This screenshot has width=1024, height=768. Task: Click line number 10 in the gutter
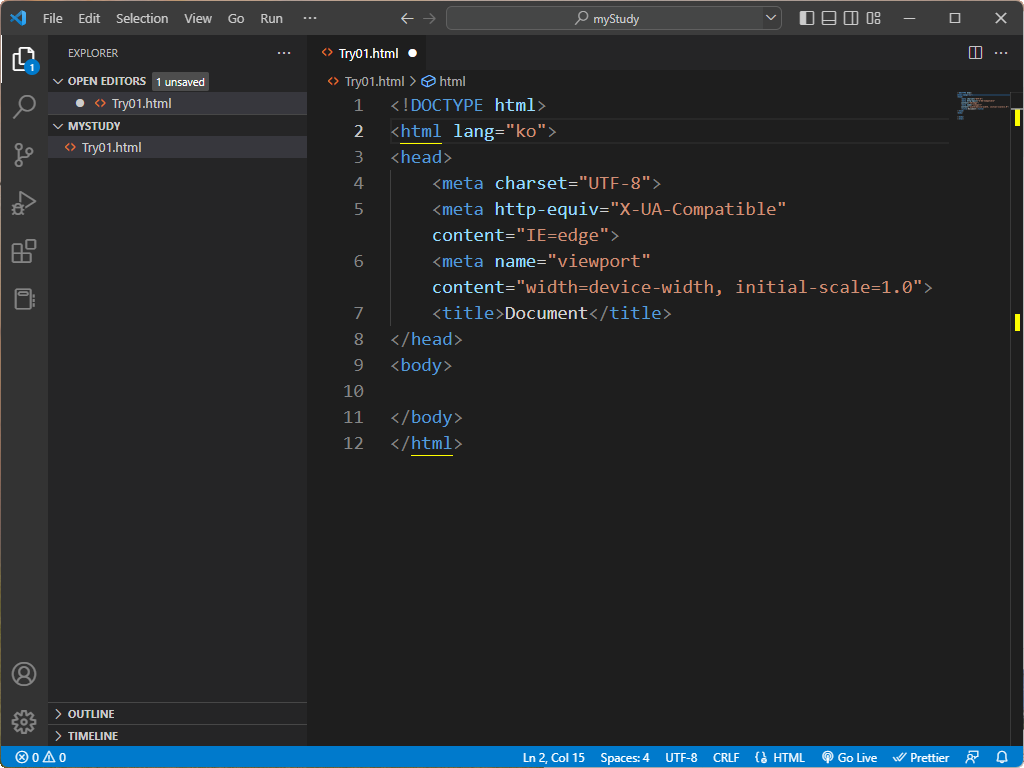pyautogui.click(x=353, y=391)
